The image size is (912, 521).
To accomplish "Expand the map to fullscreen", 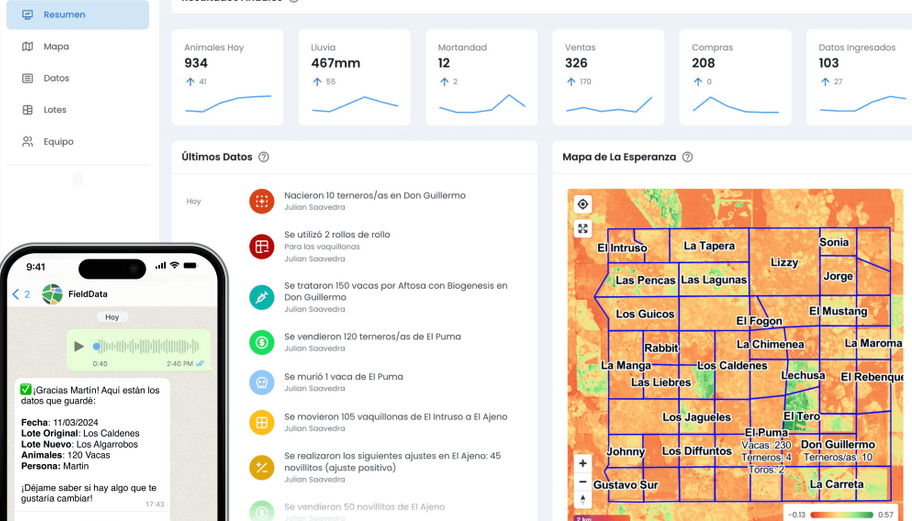I will click(583, 228).
